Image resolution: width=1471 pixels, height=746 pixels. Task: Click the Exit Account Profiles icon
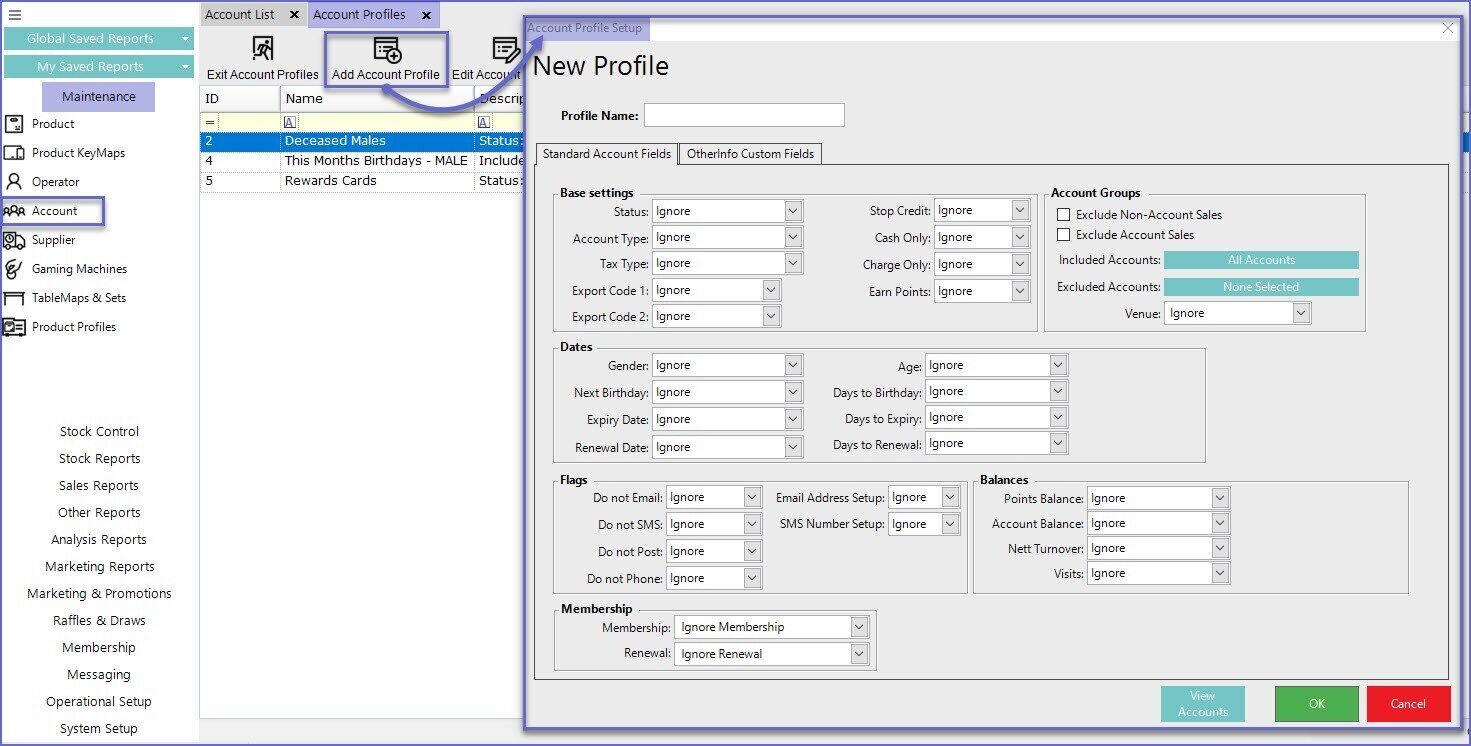point(262,49)
